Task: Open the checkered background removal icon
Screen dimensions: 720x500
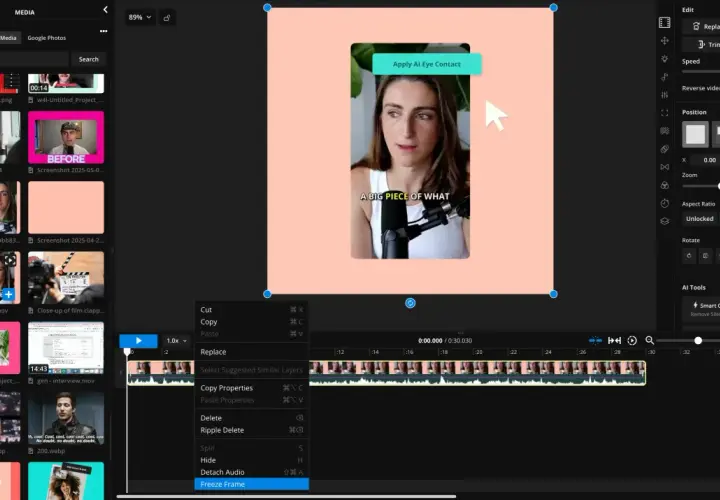Action: click(x=664, y=131)
